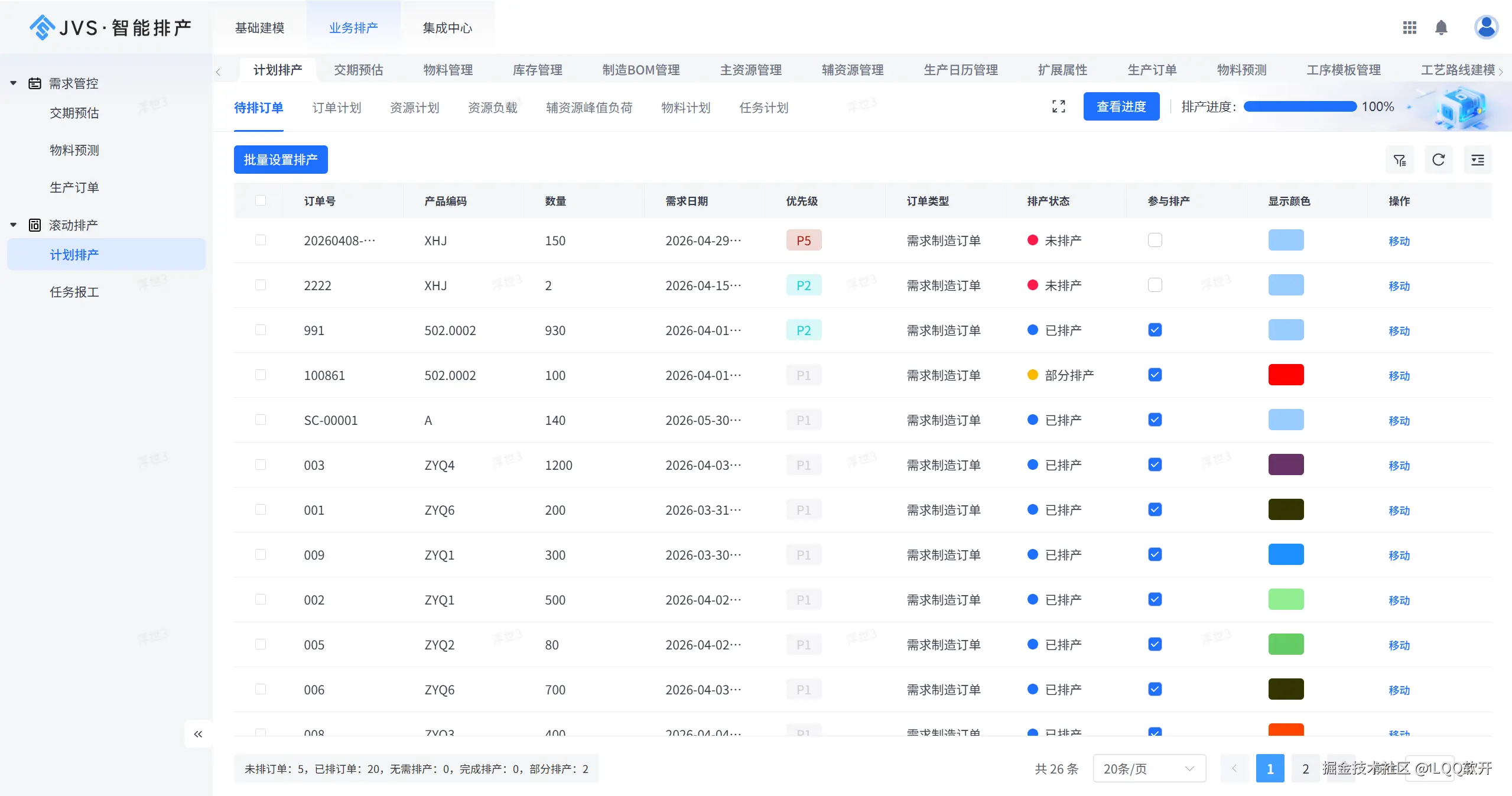This screenshot has width=1512, height=796.
Task: Toggle fullscreen view icon
Action: 1058,106
